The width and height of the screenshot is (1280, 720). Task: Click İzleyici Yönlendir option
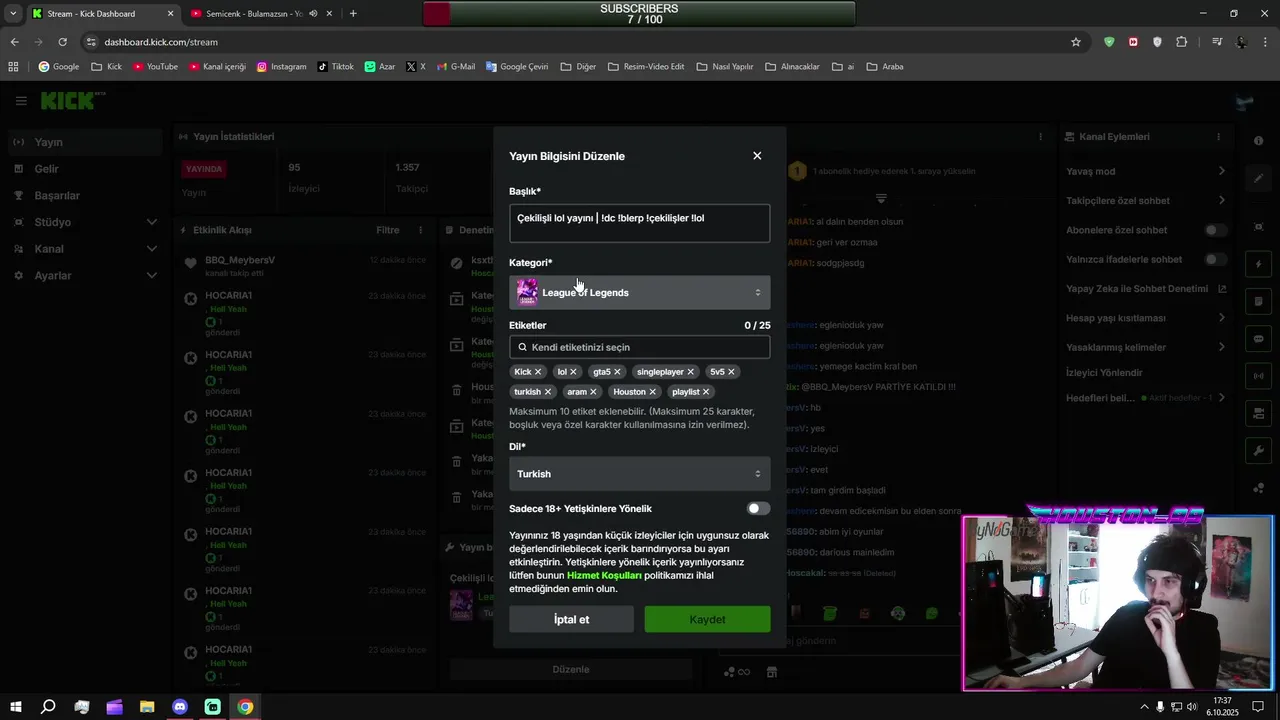1104,372
